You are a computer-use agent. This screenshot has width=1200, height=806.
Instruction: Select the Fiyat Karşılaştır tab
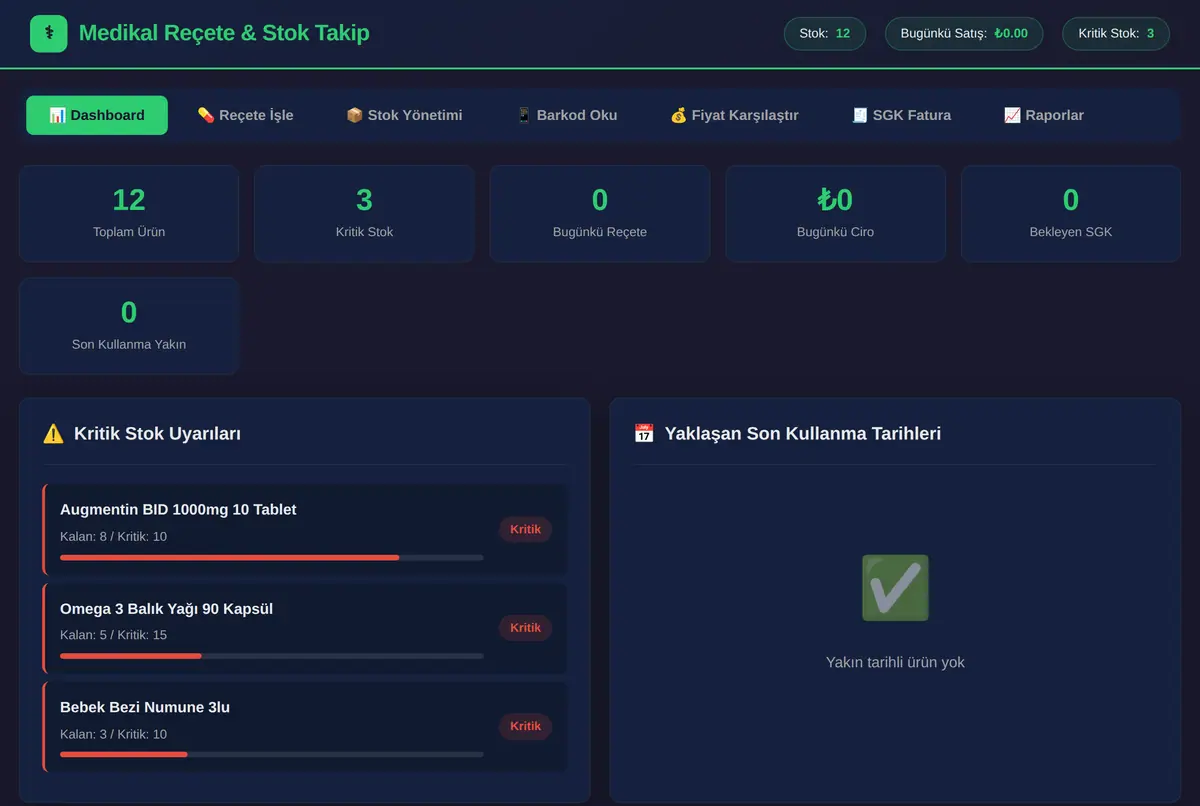tap(734, 115)
